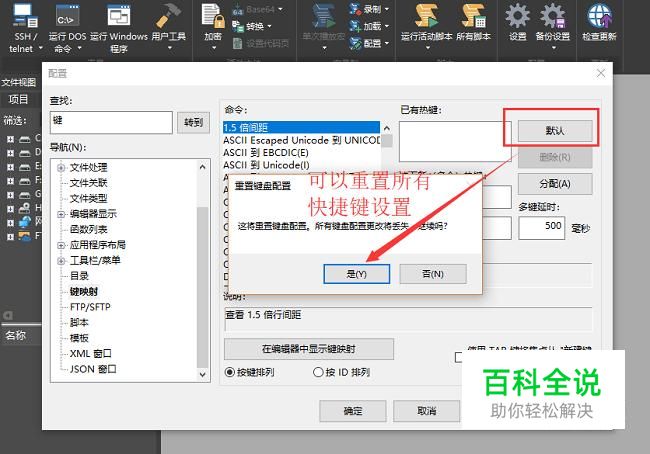
Task: Expand the 文件处理 tree node
Action: tap(61, 168)
